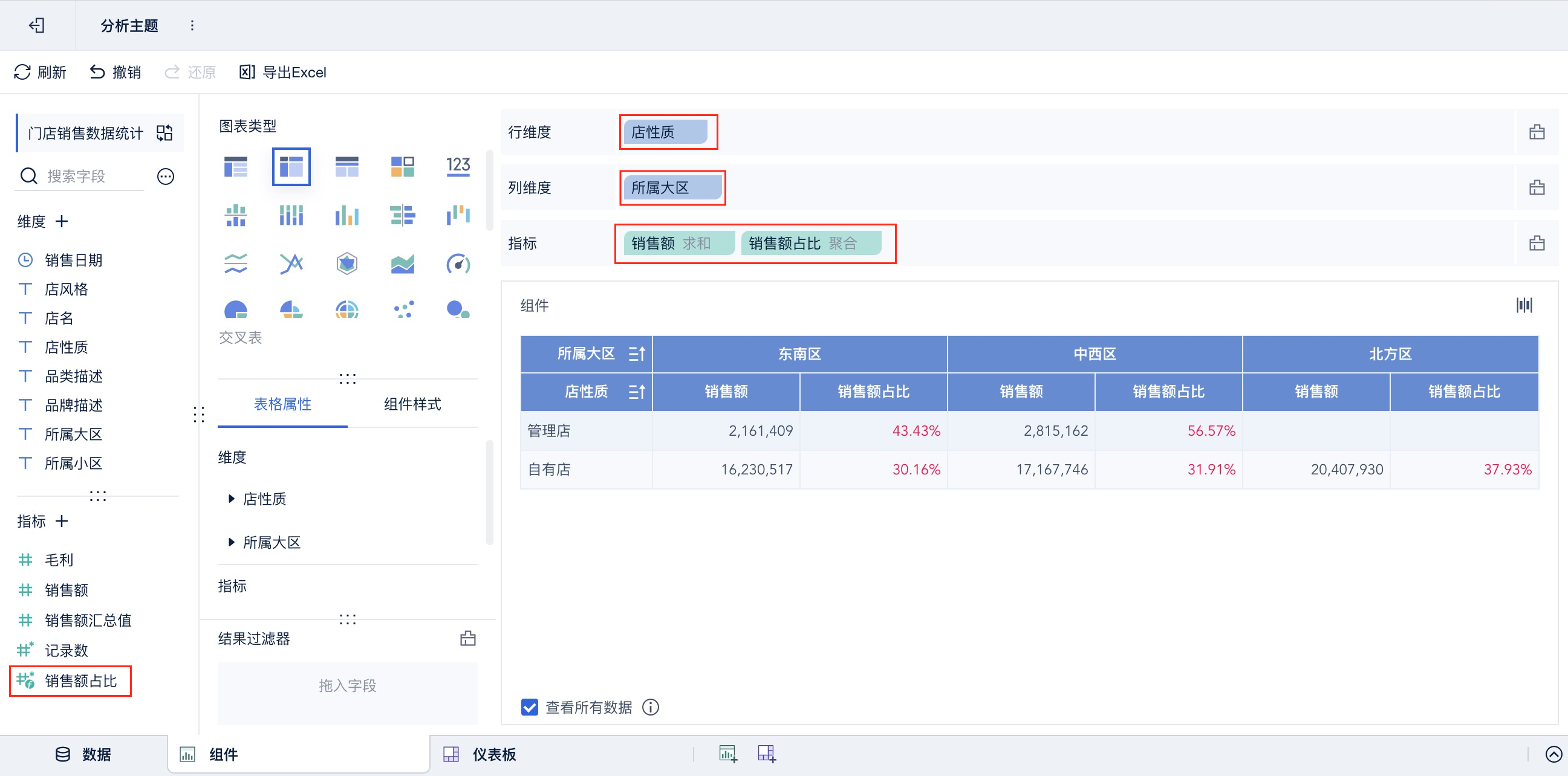Toggle sort on 所属大区 header
1568x776 pixels.
click(x=636, y=354)
